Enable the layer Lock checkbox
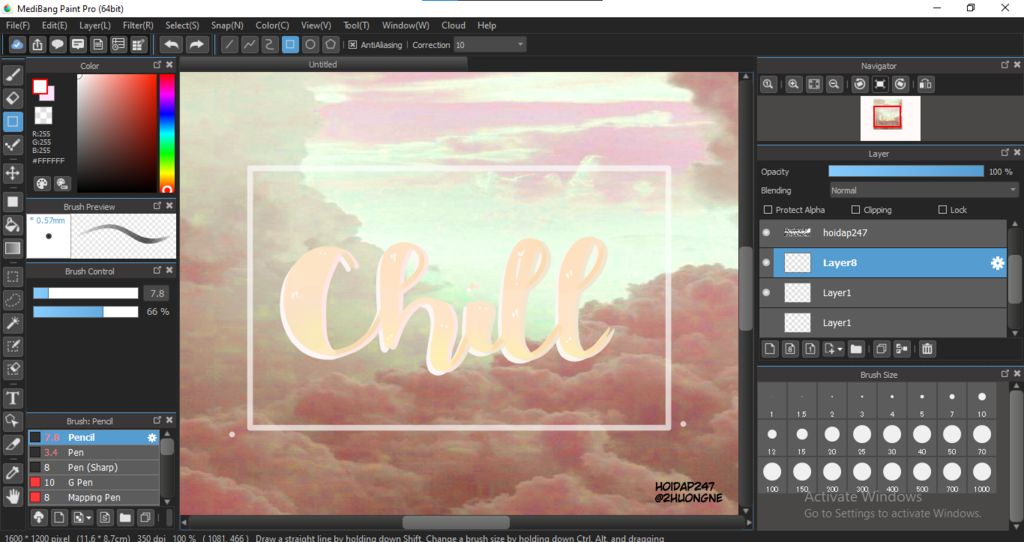The height and width of the screenshot is (542, 1024). point(942,210)
